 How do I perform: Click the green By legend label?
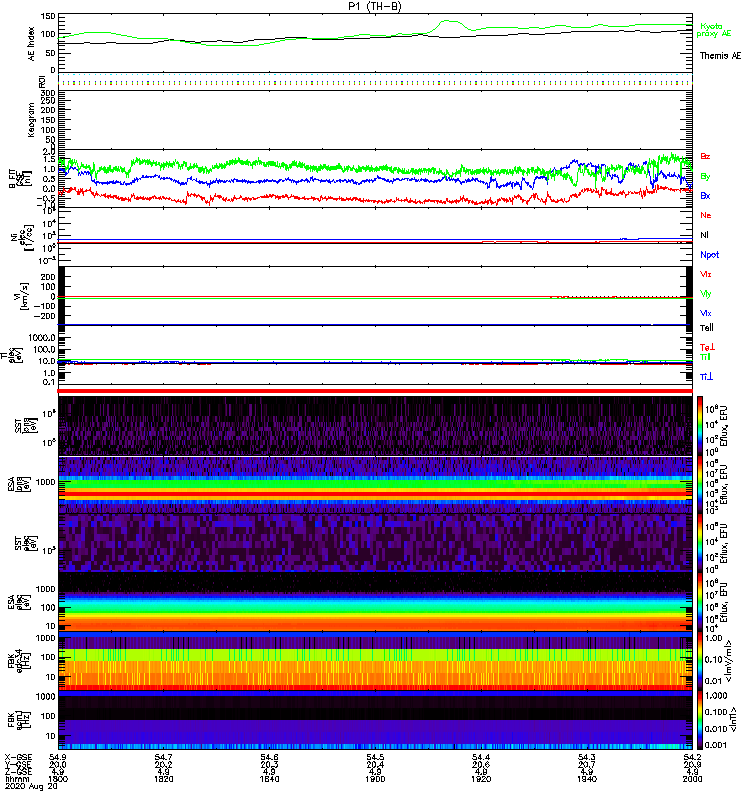point(705,176)
